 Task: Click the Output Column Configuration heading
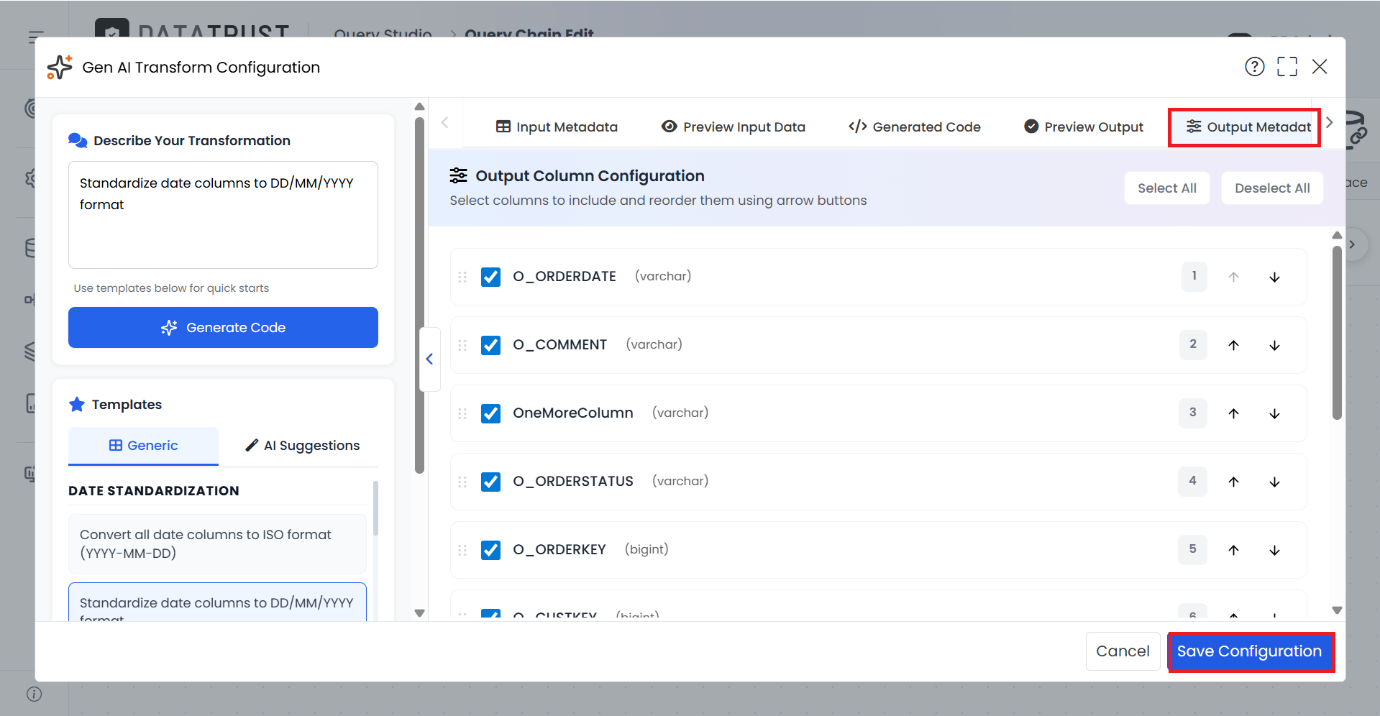(x=590, y=176)
